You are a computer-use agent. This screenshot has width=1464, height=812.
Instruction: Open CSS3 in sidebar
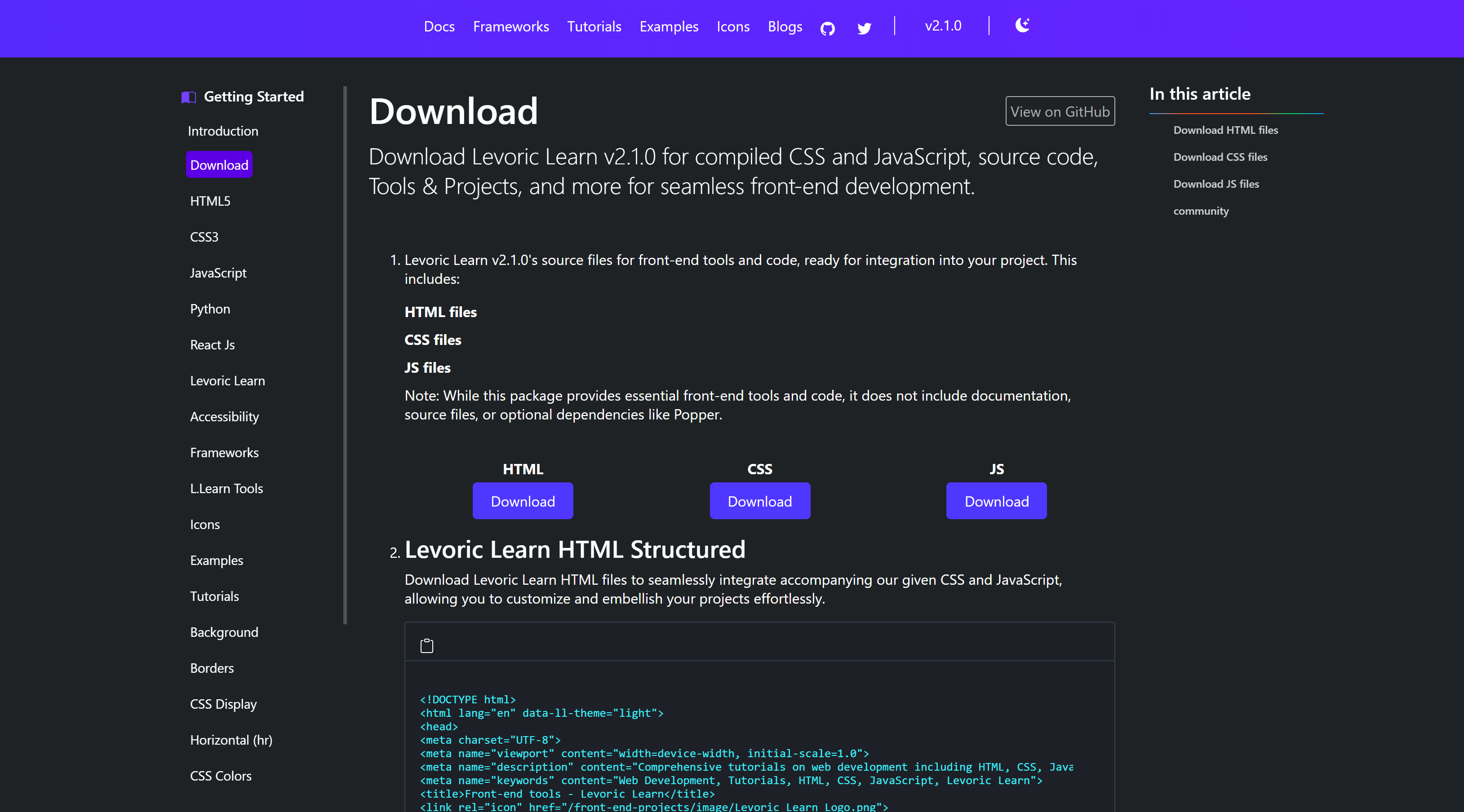(204, 237)
